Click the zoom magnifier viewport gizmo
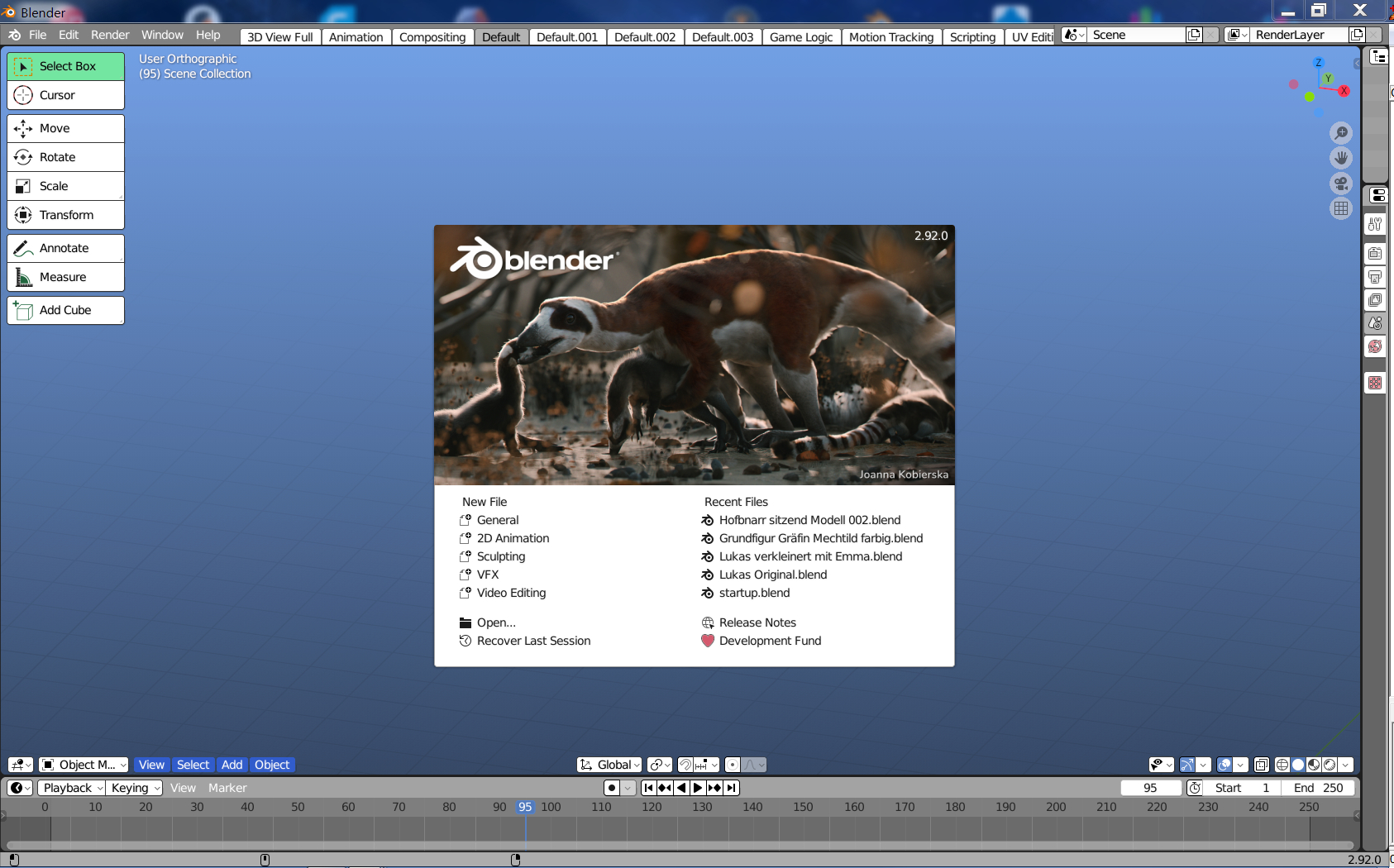Screen dimensions: 1394x868 pyautogui.click(x=1341, y=133)
